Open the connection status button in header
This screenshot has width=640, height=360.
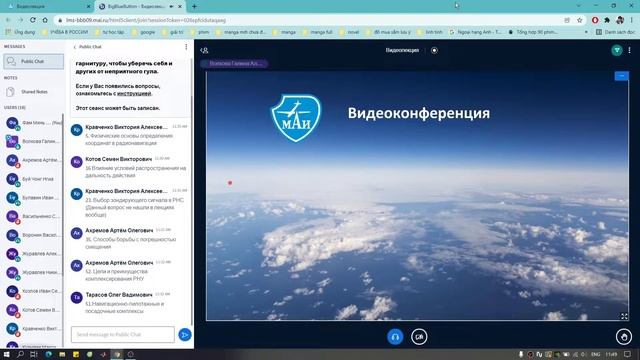(617, 50)
